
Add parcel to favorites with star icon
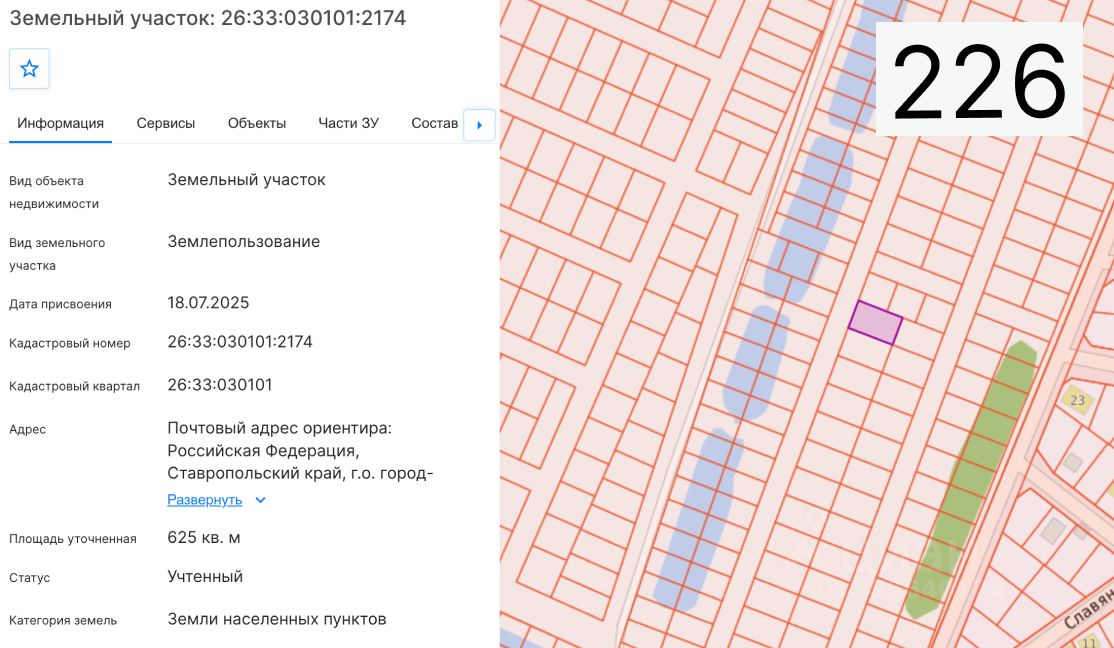(29, 69)
